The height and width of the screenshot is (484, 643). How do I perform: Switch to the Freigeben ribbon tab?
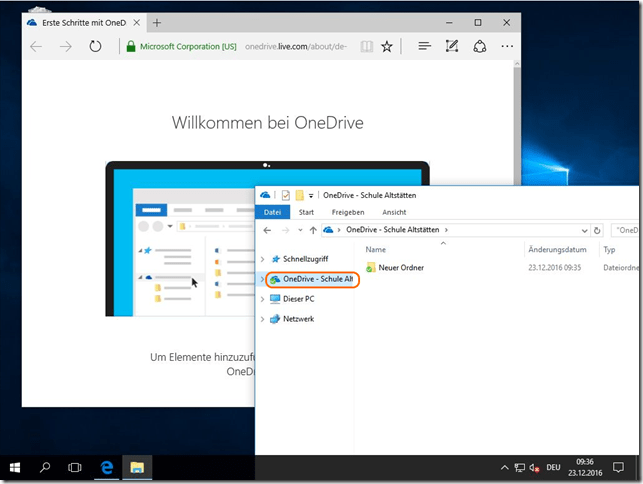(348, 212)
